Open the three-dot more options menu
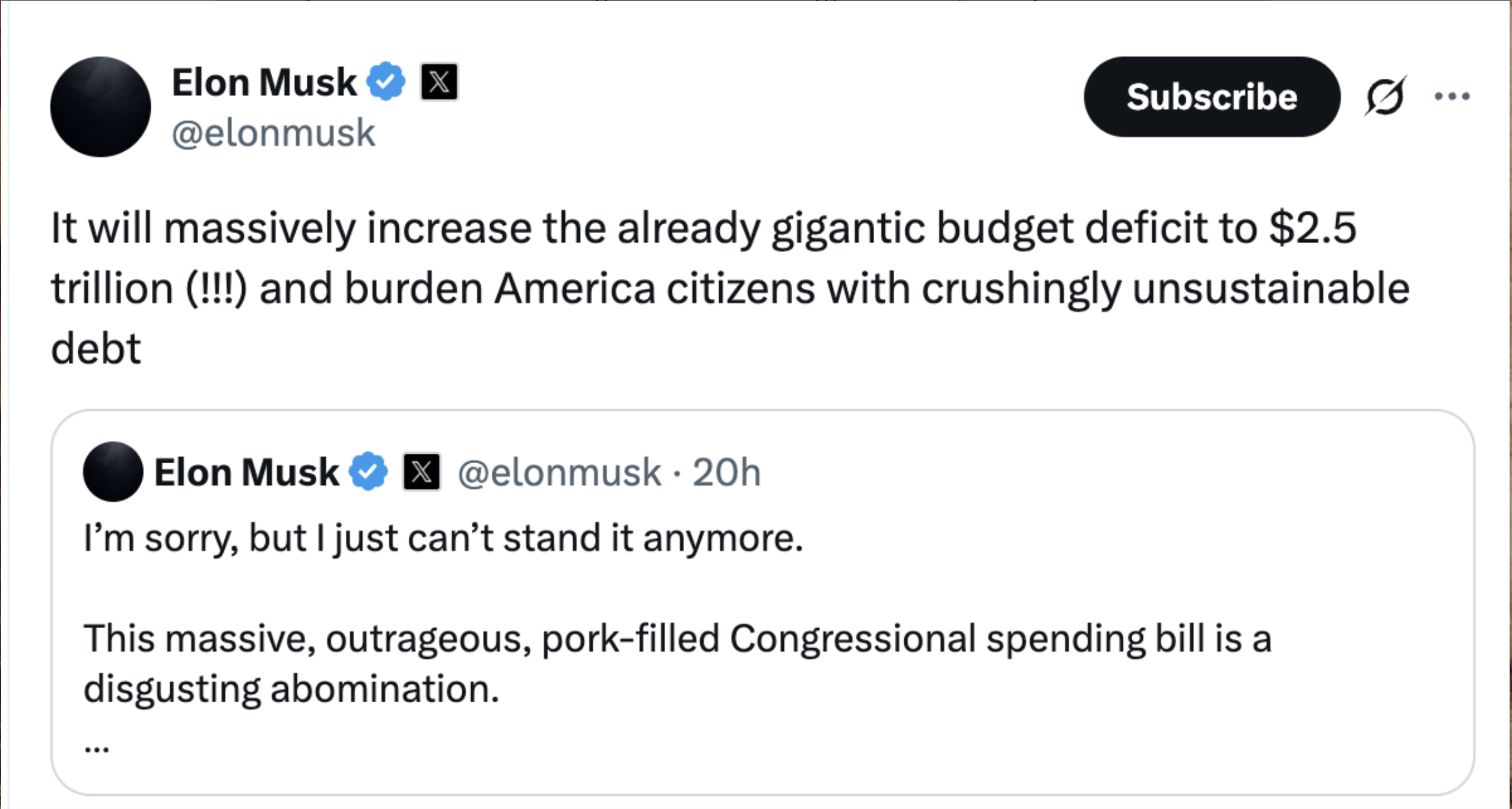The height and width of the screenshot is (809, 1512). click(1451, 96)
